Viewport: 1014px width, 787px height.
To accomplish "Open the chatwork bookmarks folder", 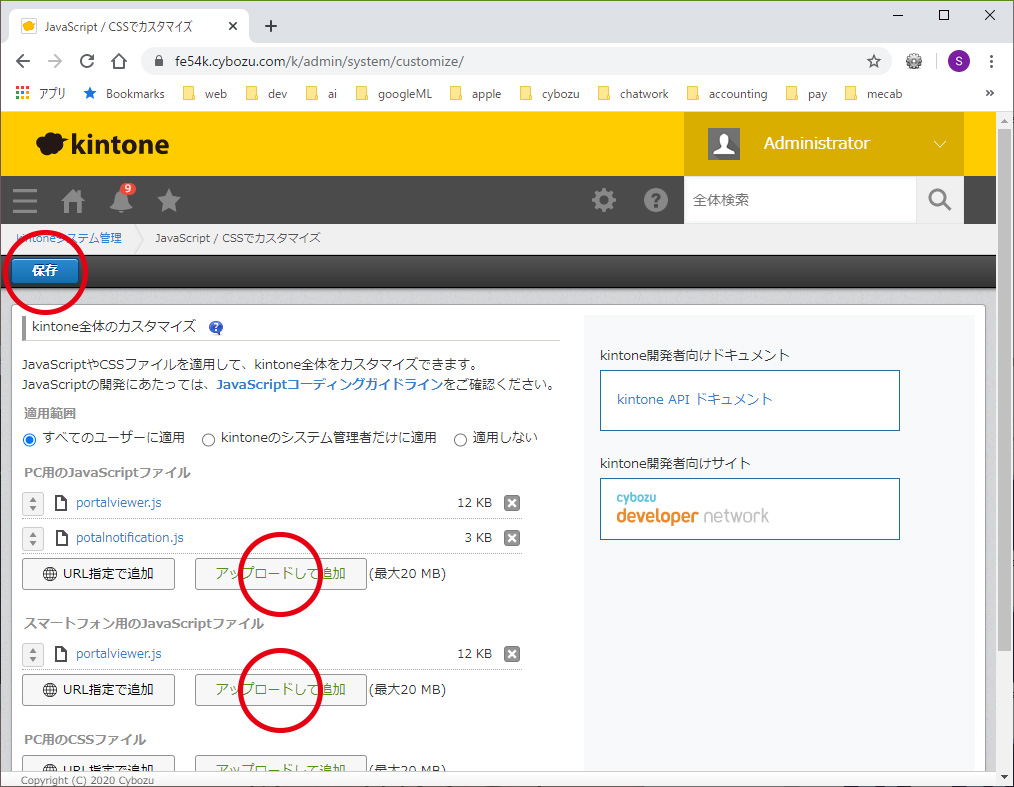I will tap(633, 94).
